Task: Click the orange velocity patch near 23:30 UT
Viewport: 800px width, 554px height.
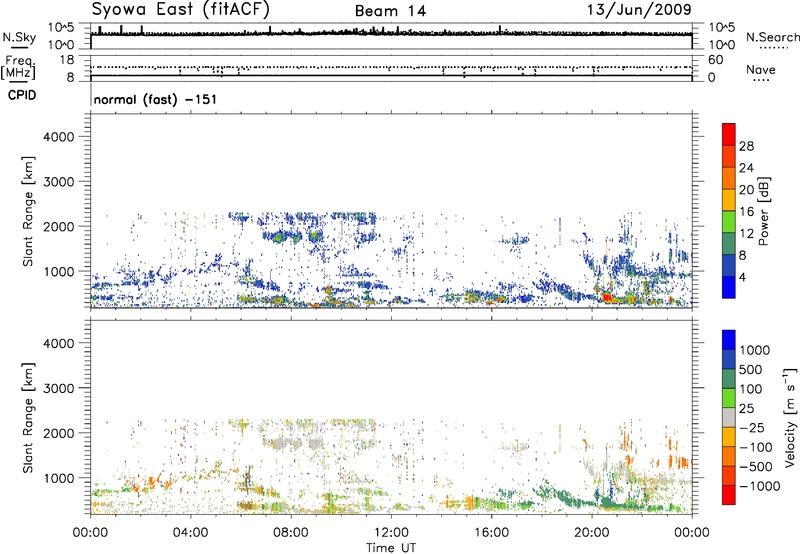Action: [681, 463]
